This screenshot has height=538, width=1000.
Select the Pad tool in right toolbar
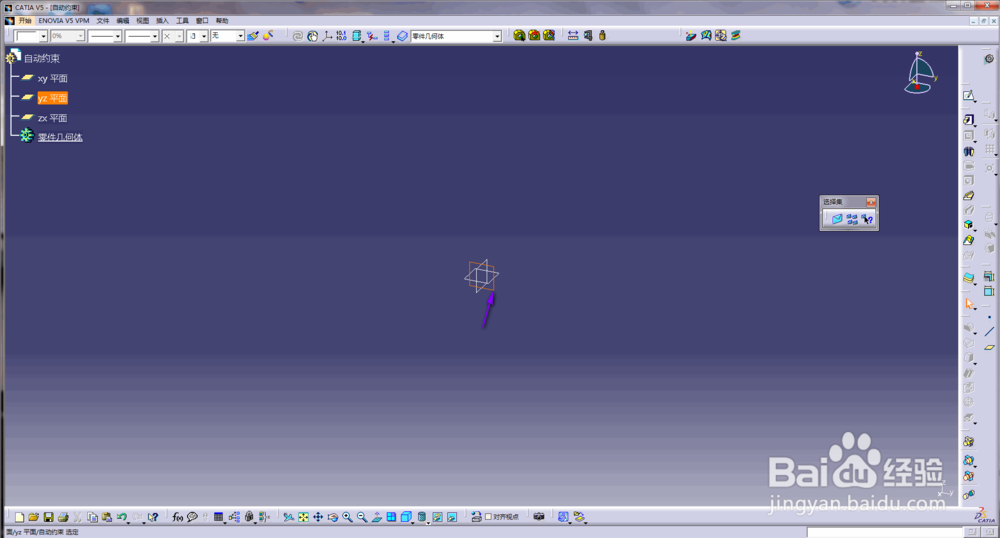pos(969,119)
